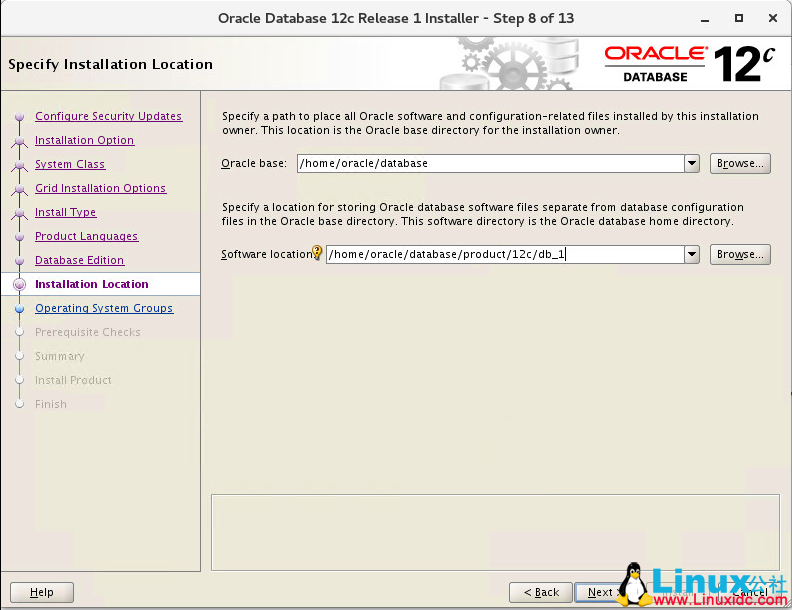Focus the Software location path field
The width and height of the screenshot is (792, 610).
click(x=505, y=254)
